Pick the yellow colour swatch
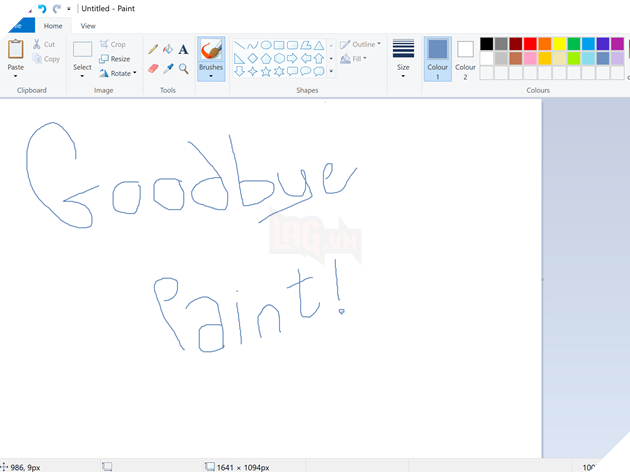Image resolution: width=630 pixels, height=472 pixels. click(x=559, y=43)
